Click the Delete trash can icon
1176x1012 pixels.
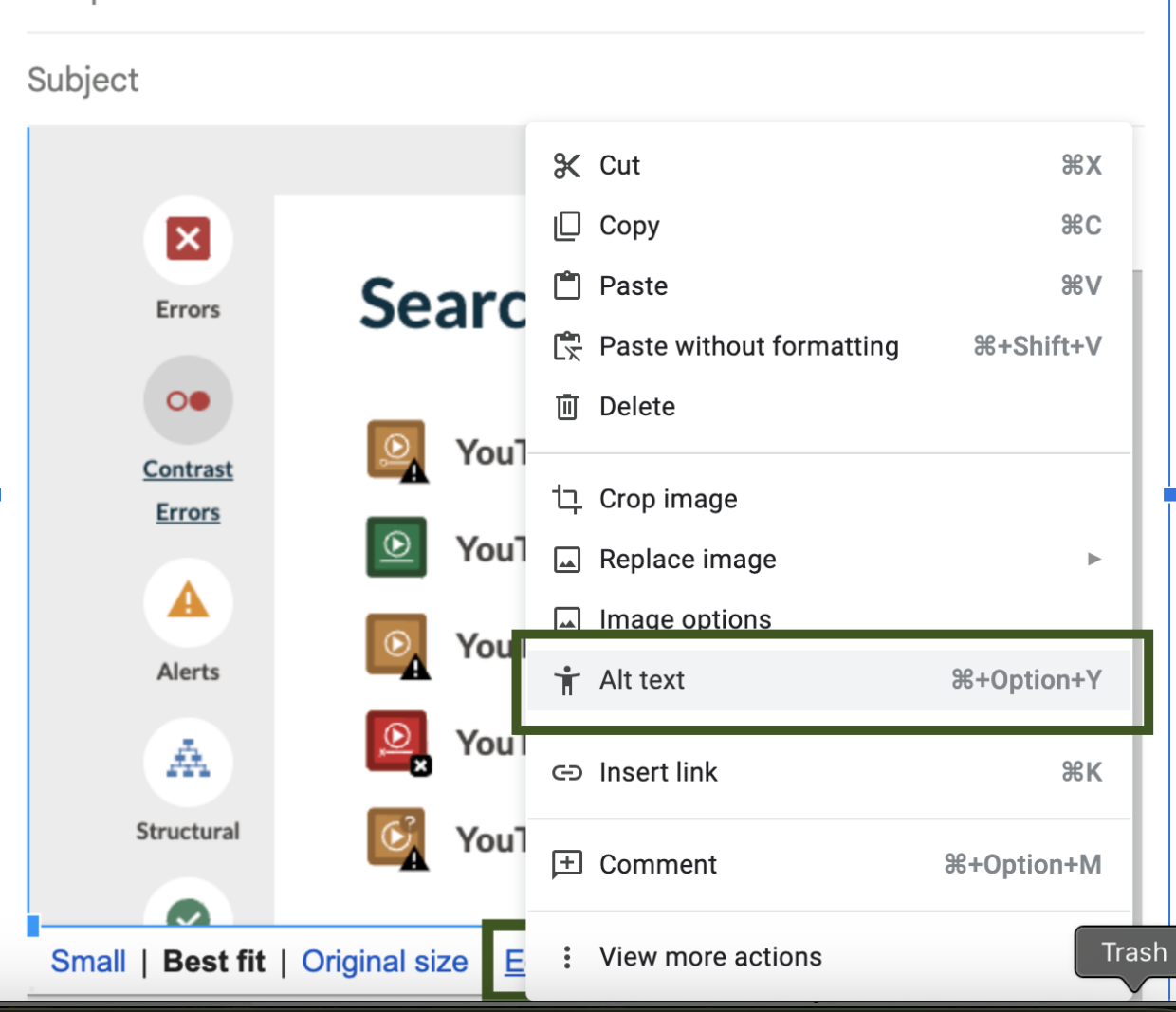[568, 406]
